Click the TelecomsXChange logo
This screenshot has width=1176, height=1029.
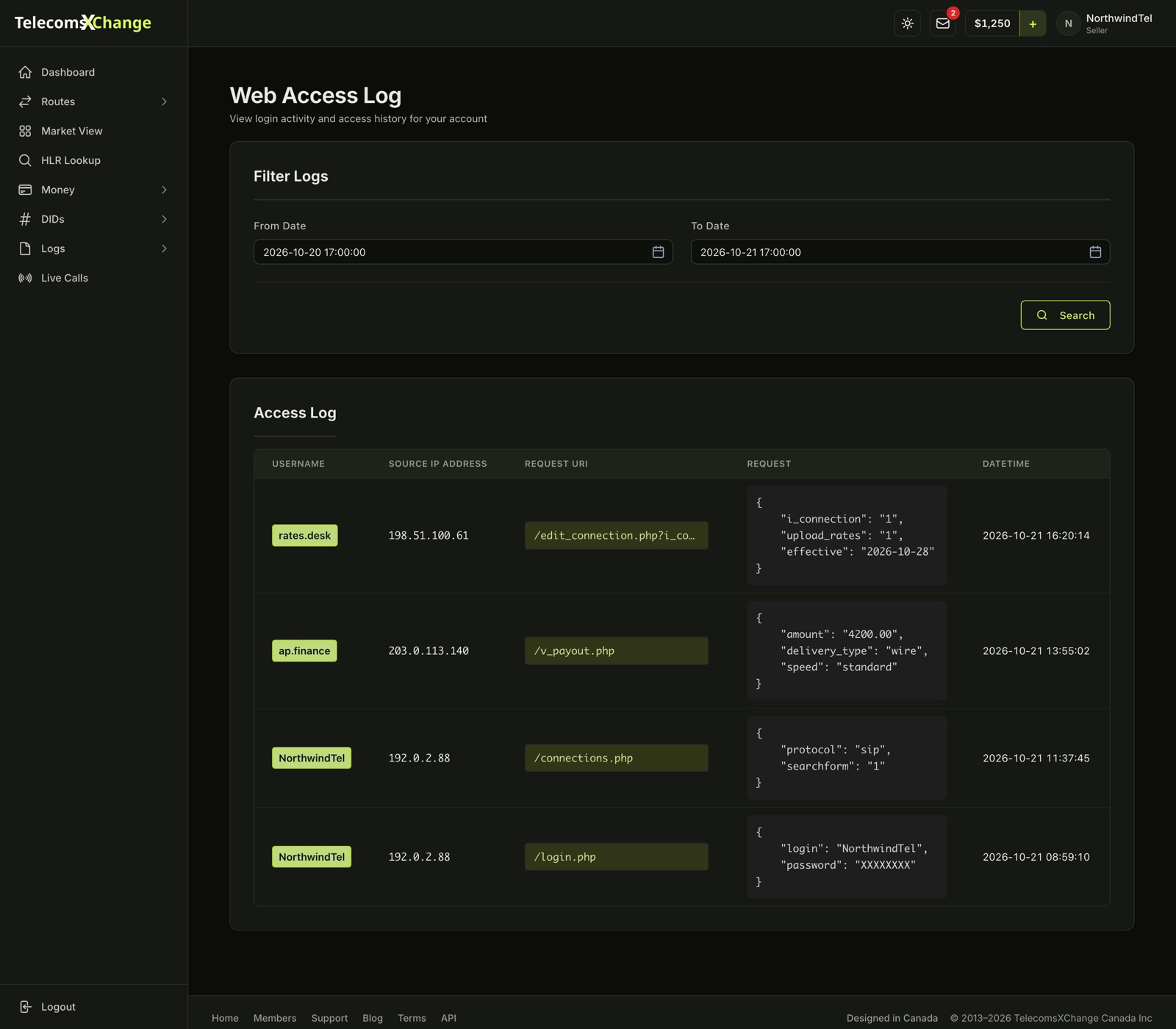click(x=83, y=23)
